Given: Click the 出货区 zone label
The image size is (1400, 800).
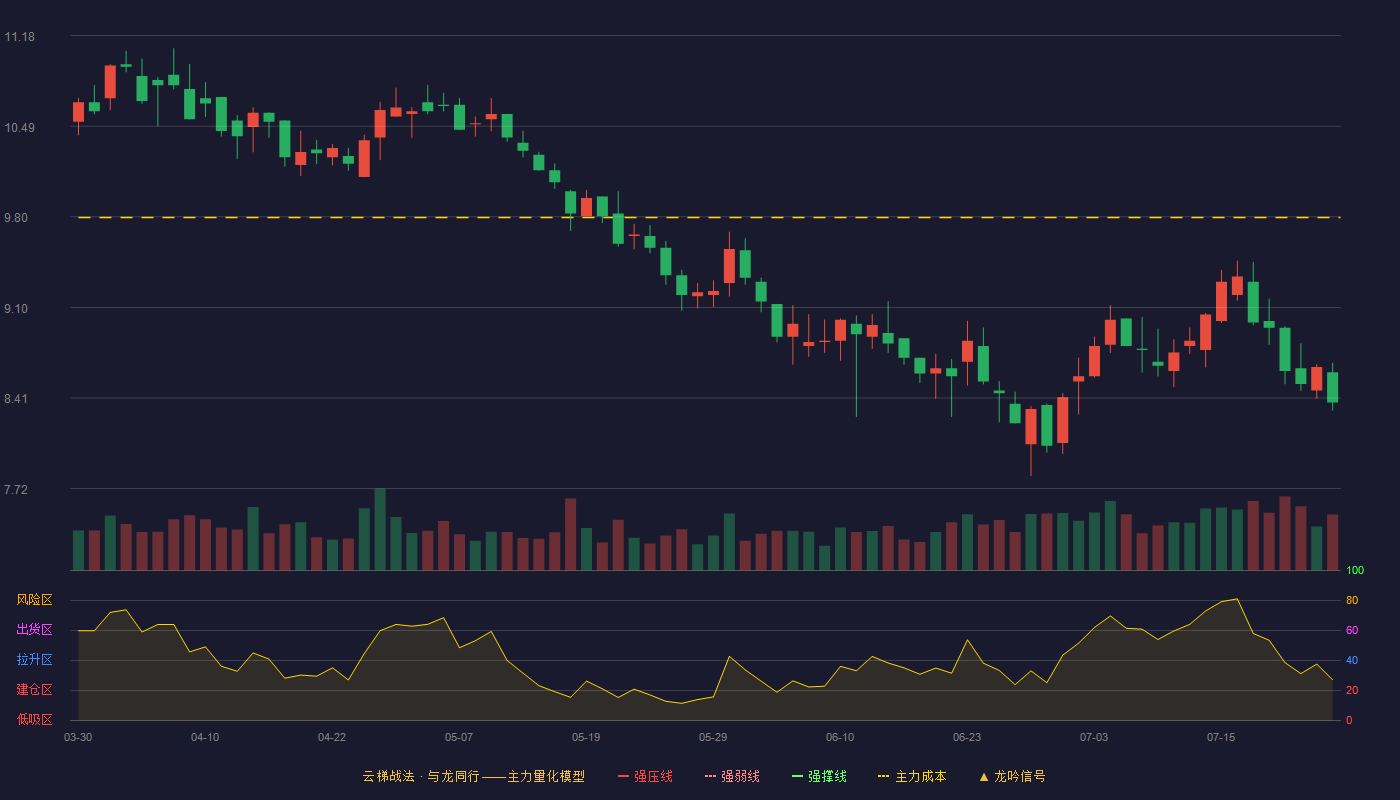Looking at the screenshot, I should pyautogui.click(x=34, y=630).
